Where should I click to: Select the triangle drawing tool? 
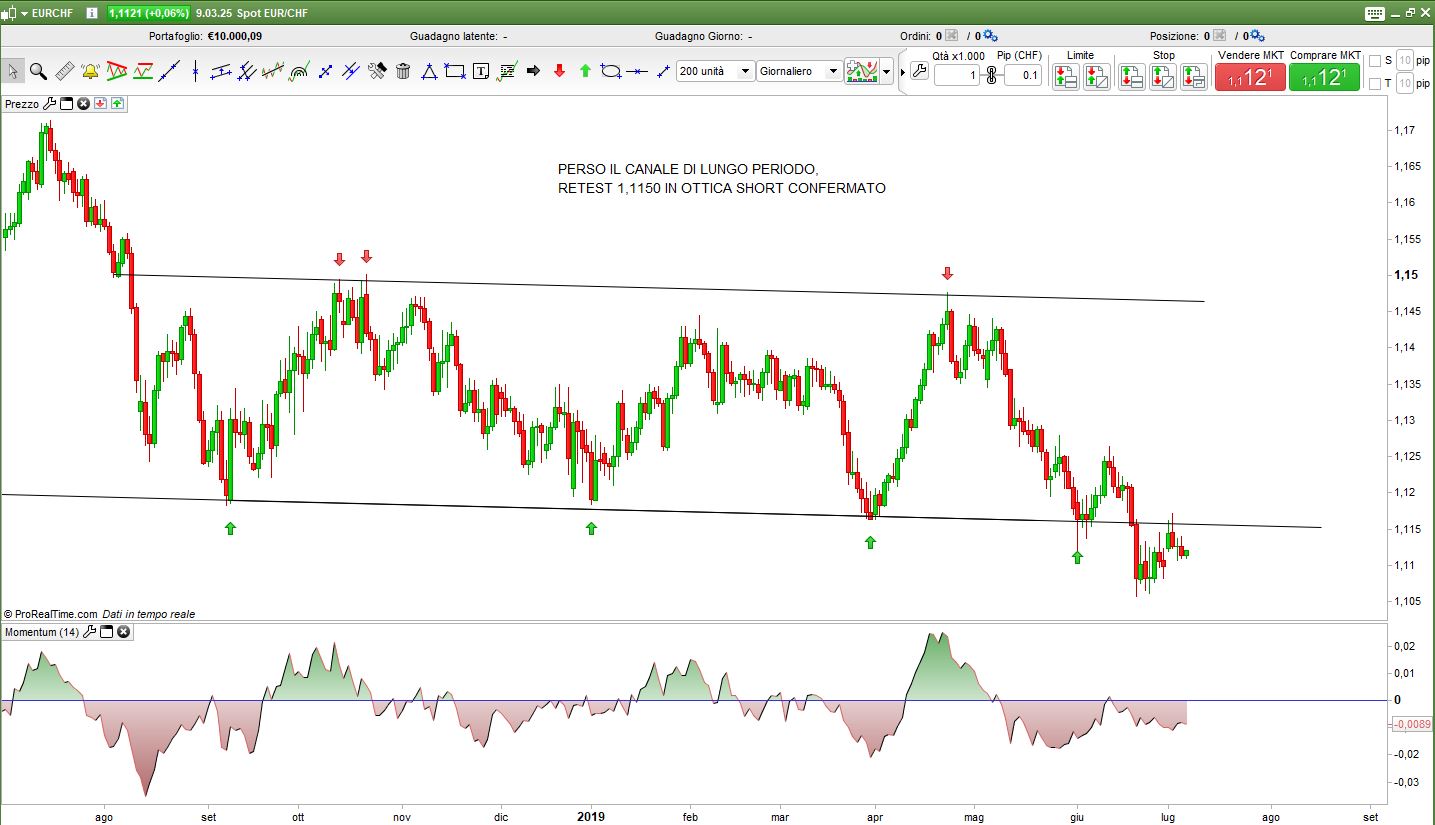click(429, 71)
